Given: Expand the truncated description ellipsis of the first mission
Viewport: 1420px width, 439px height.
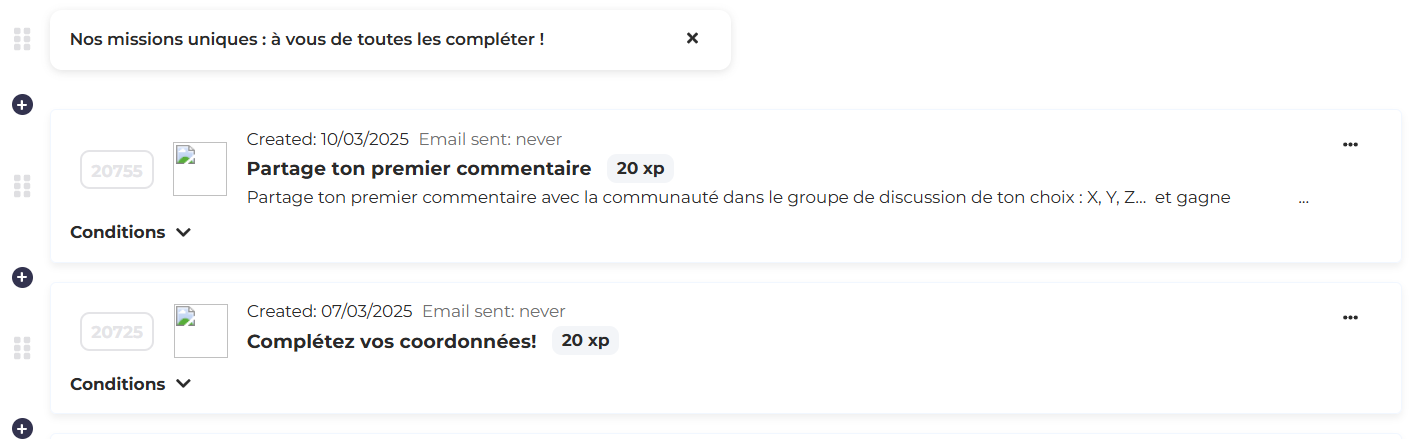Looking at the screenshot, I should [x=1303, y=198].
